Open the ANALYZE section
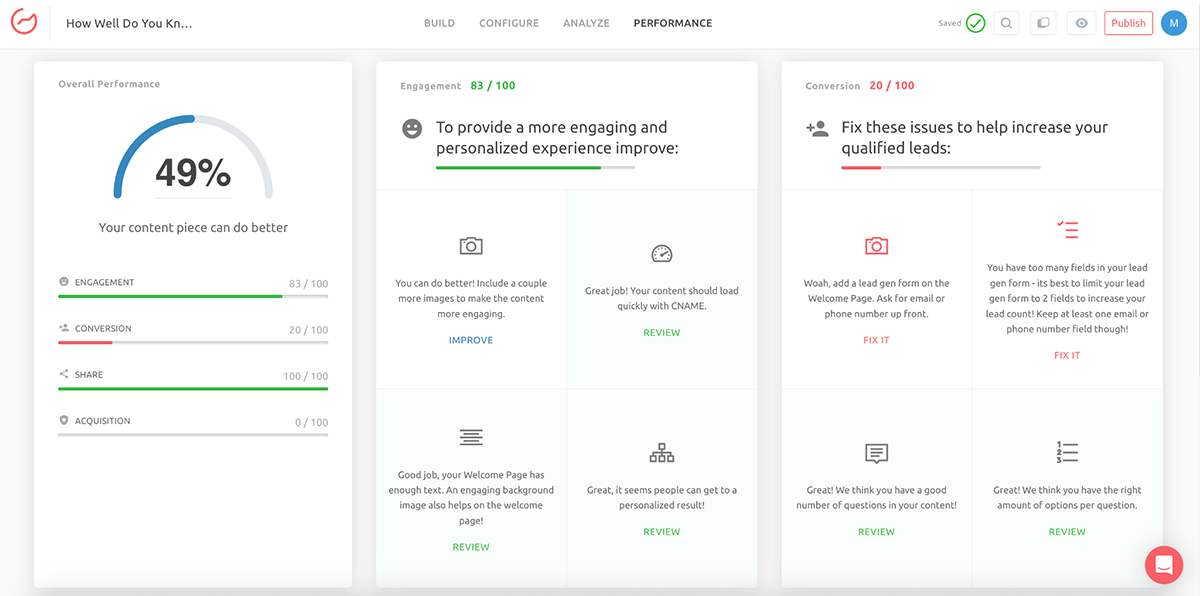The width and height of the screenshot is (1200, 596). 586,22
